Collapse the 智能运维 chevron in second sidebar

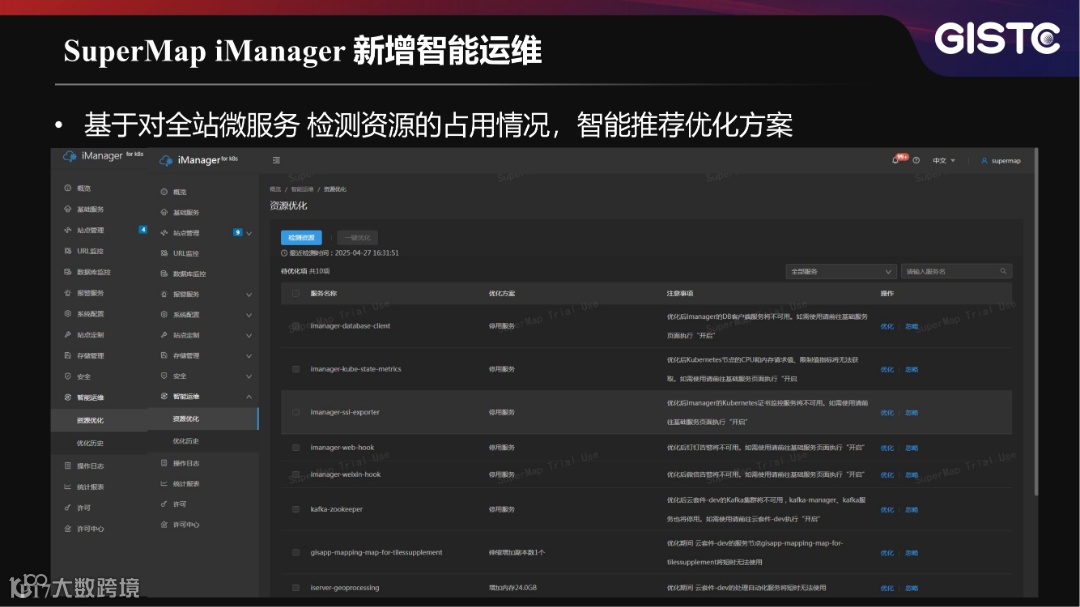click(x=249, y=397)
